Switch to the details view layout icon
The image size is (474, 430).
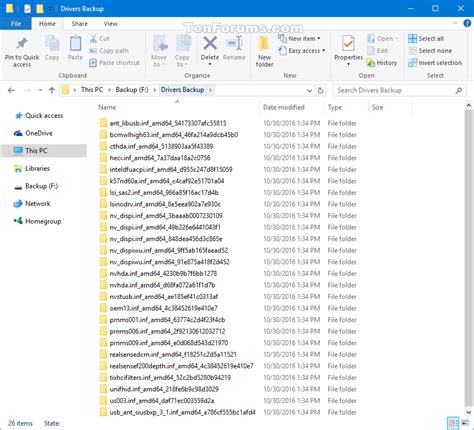click(453, 423)
